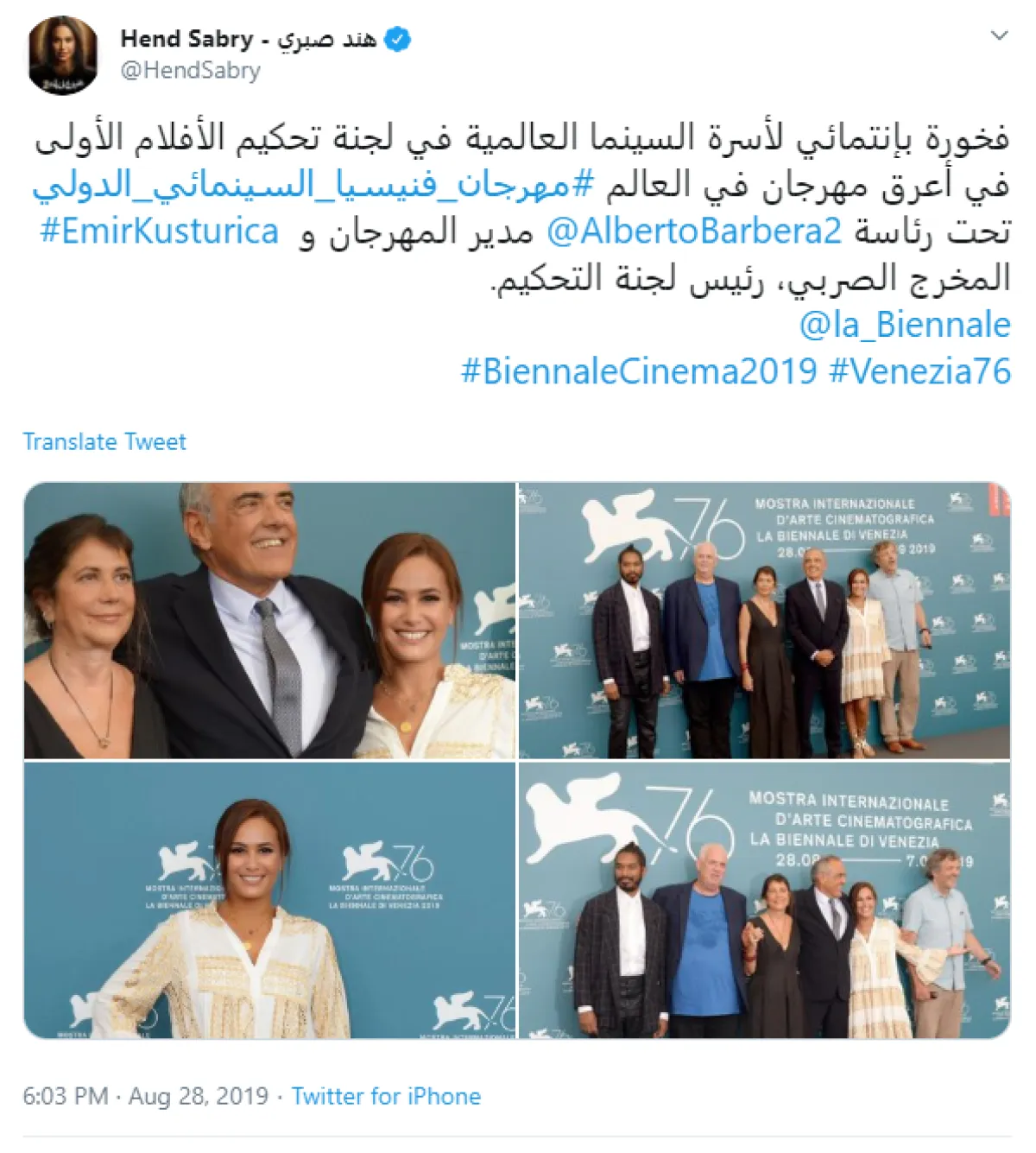Click the 6:03 PM Aug 28, 2019 timestamp

tap(146, 1096)
